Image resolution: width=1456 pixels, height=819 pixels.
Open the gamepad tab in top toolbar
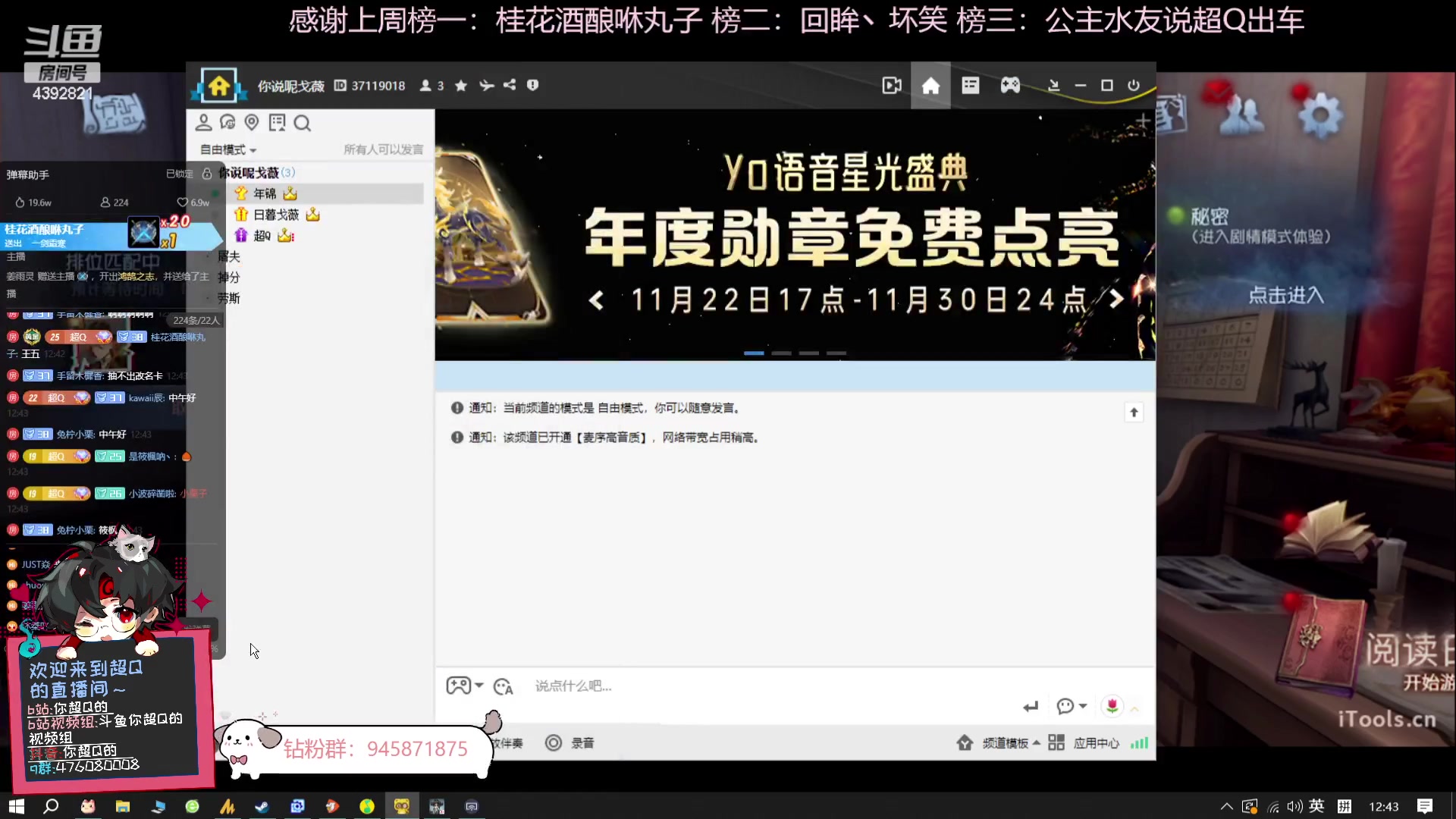1010,86
